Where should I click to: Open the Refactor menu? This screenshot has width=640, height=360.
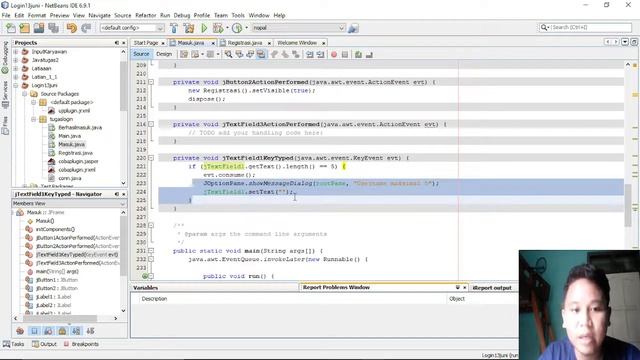tap(145, 15)
